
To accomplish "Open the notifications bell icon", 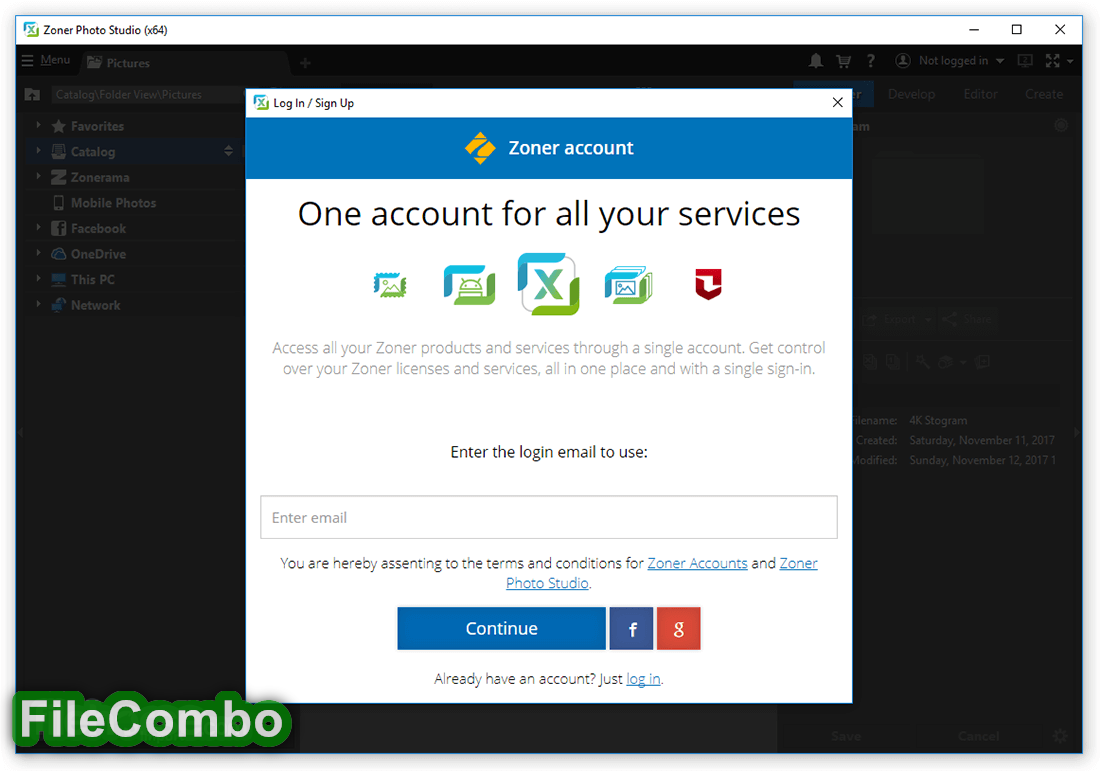I will (815, 61).
